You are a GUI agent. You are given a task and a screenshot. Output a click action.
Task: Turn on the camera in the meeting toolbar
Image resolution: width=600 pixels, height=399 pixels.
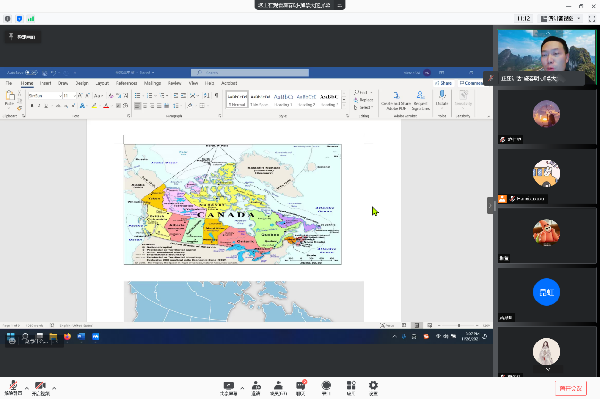pyautogui.click(x=40, y=388)
